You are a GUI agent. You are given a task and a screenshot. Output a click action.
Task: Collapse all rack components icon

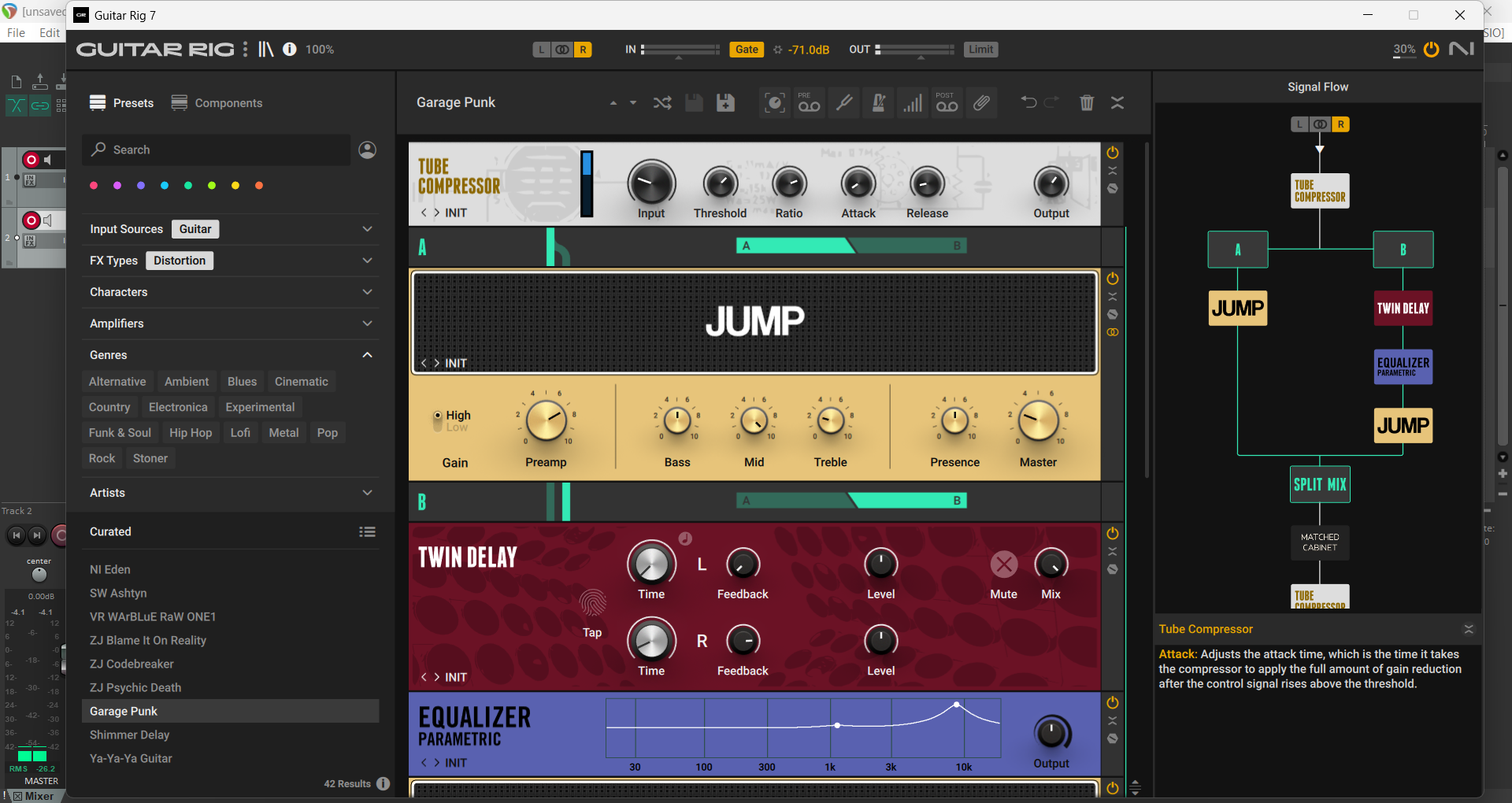[x=1117, y=103]
